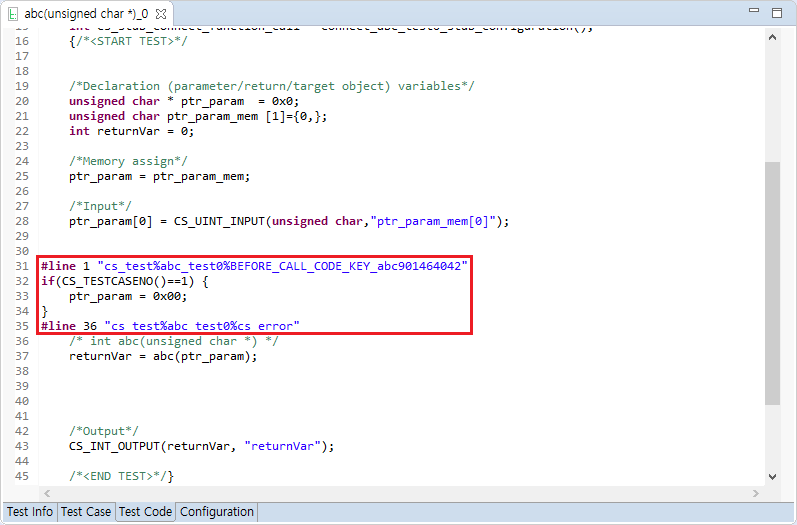
Task: Switch to the Test Case tab
Action: (x=86, y=511)
